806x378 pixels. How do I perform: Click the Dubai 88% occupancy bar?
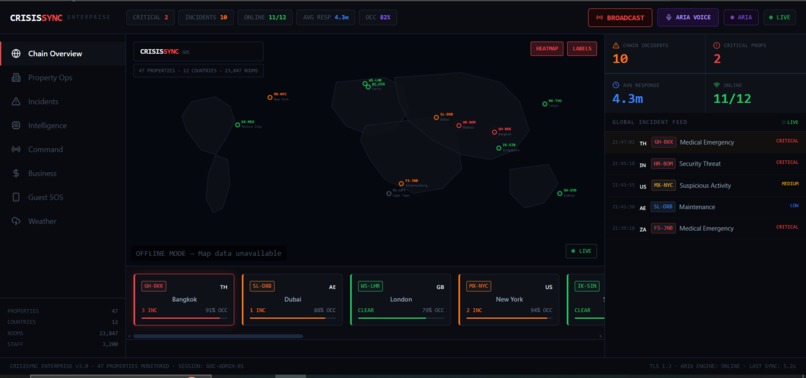pos(292,318)
